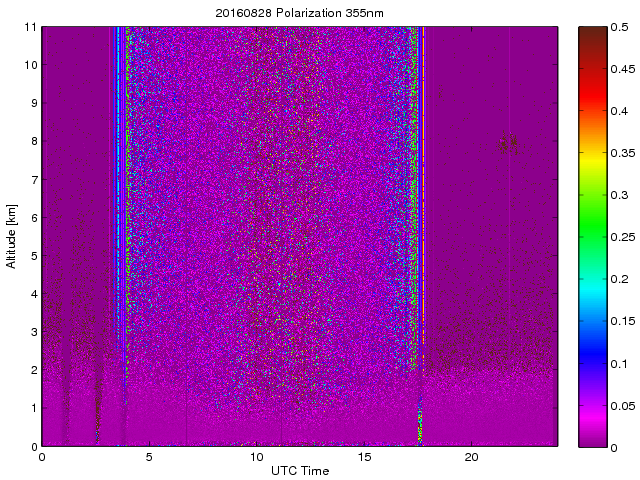Click colorbar tick label 0.25

coord(623,237)
